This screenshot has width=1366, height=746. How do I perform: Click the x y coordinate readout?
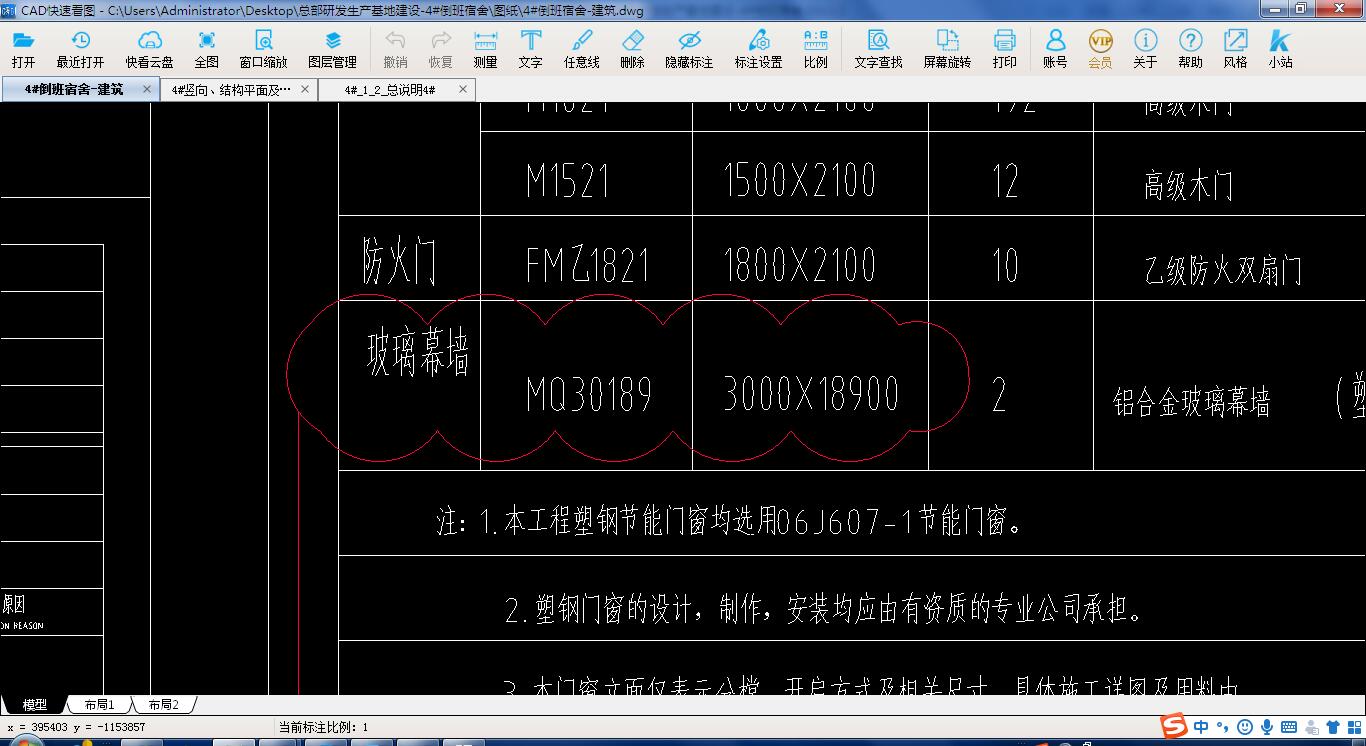(76, 727)
